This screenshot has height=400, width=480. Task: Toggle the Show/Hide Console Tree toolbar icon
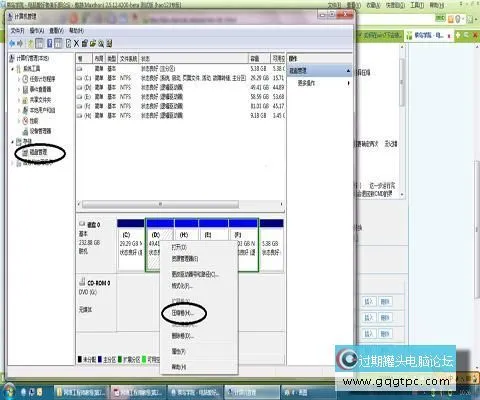tap(39, 43)
